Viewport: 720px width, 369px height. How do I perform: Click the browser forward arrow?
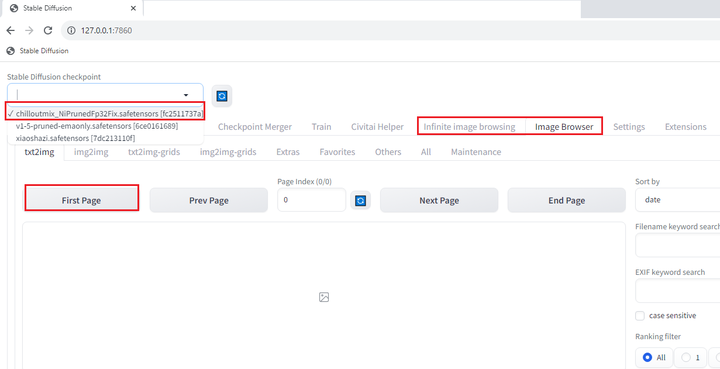tap(29, 30)
